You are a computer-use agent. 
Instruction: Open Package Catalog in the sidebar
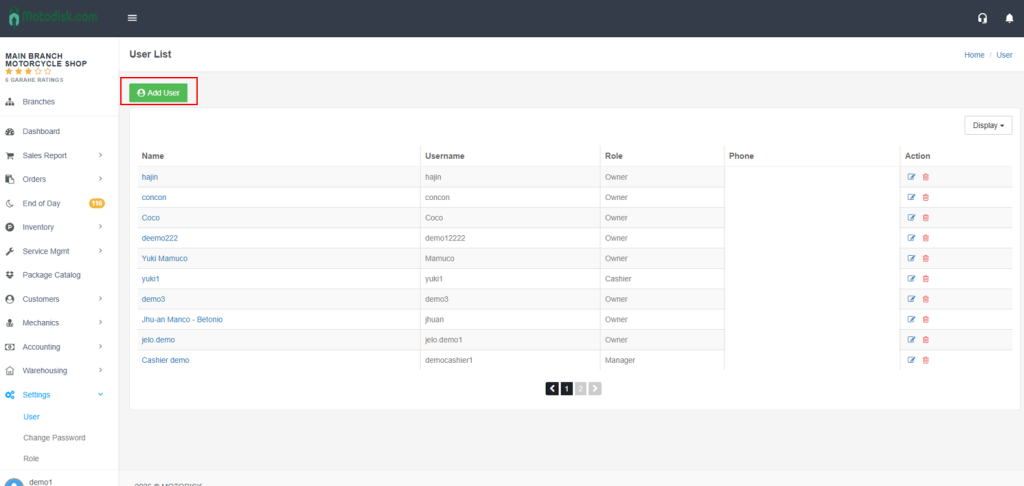point(51,275)
